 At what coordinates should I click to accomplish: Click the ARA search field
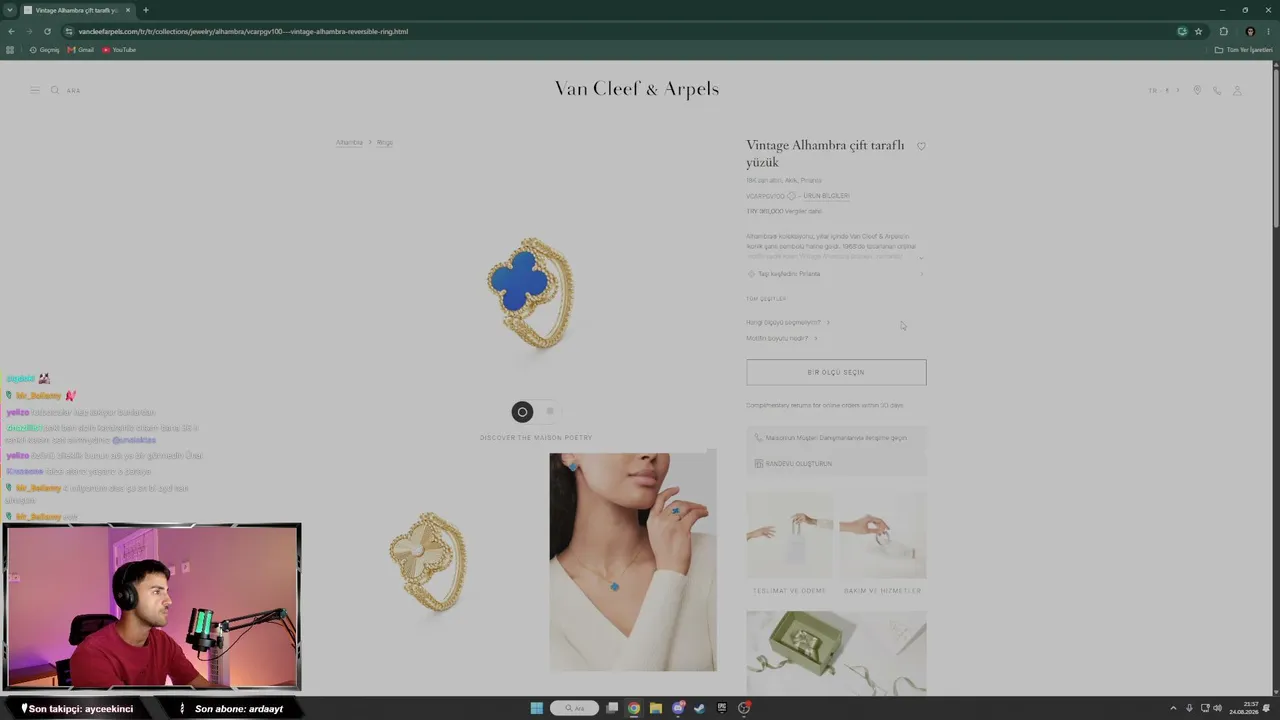point(73,91)
